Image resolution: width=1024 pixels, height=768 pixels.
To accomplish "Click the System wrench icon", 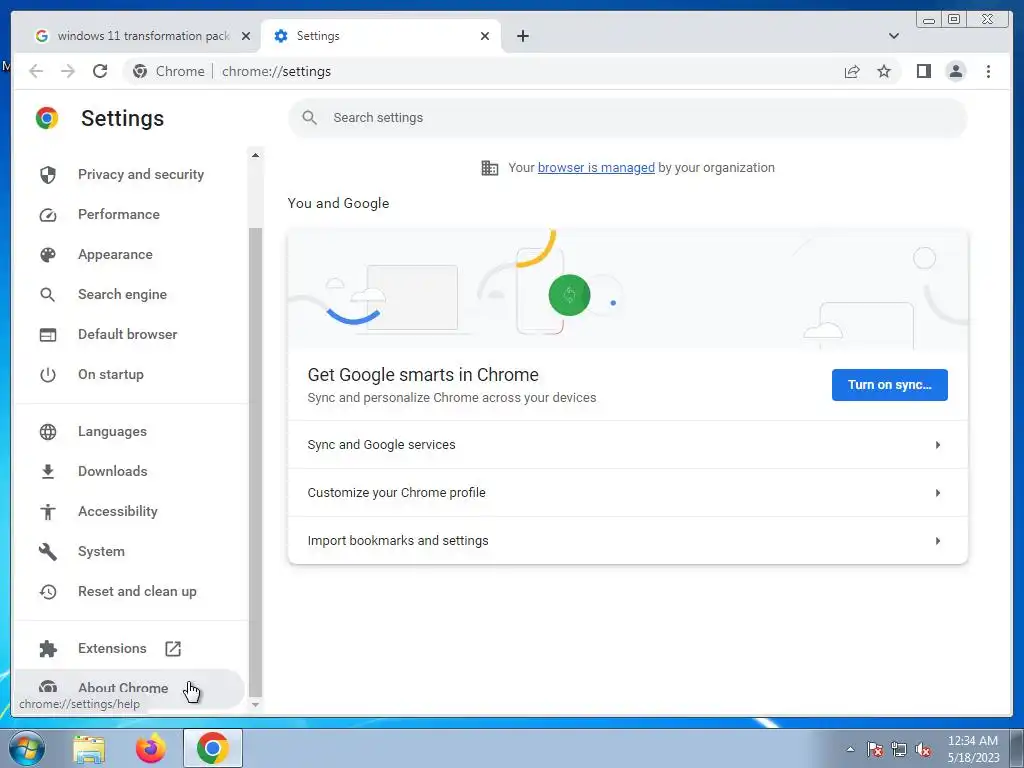I will point(48,551).
